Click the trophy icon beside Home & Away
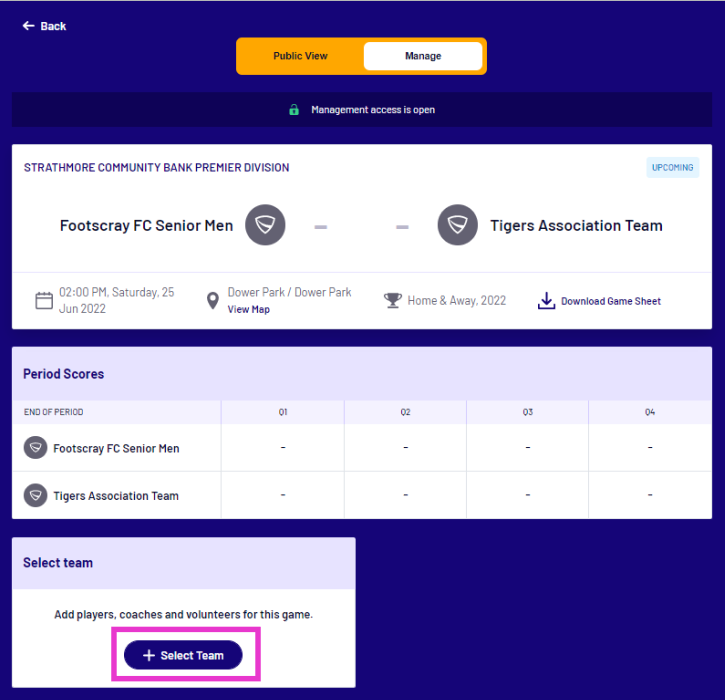The width and height of the screenshot is (725, 700). point(393,300)
